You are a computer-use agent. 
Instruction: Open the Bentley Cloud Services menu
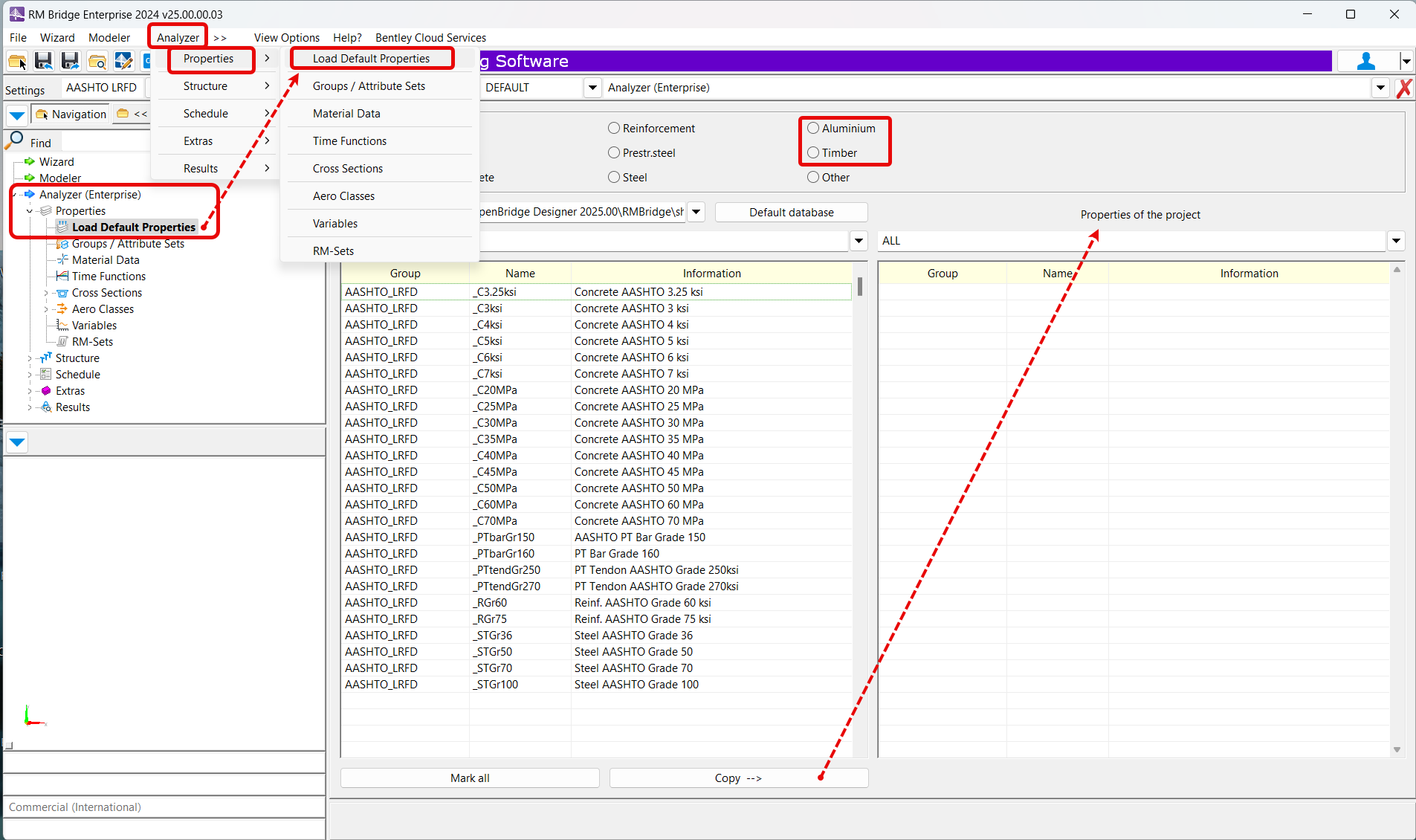pos(430,37)
